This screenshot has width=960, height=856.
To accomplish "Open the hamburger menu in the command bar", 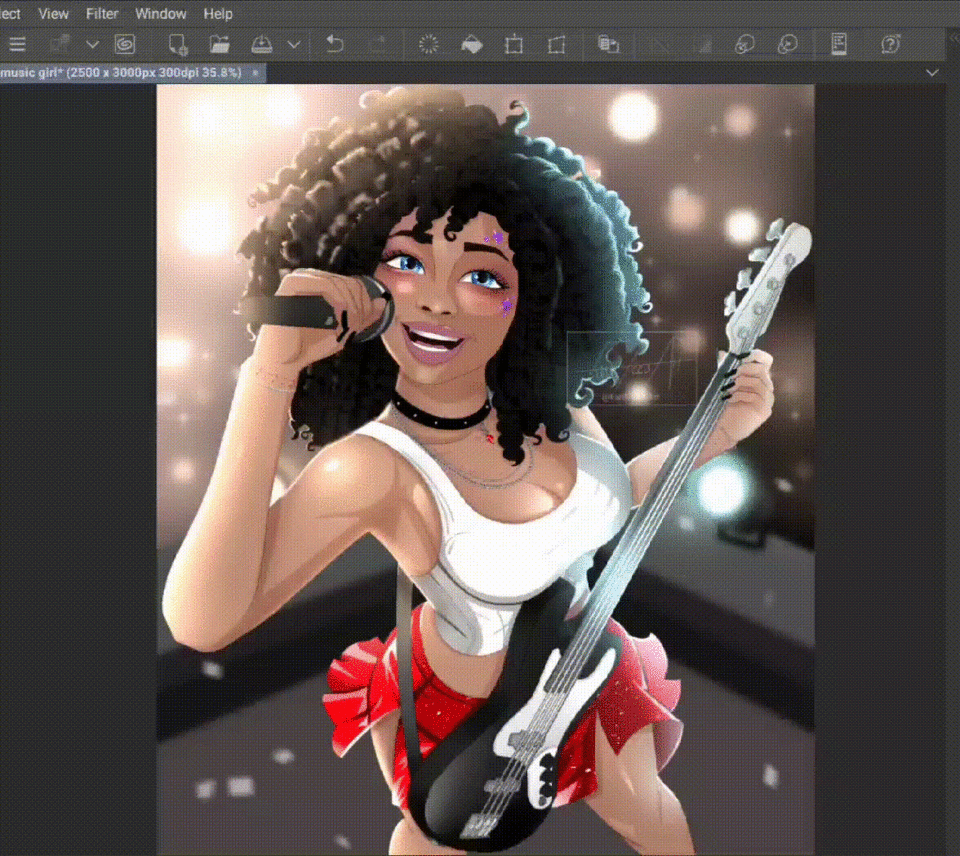I will [17, 44].
